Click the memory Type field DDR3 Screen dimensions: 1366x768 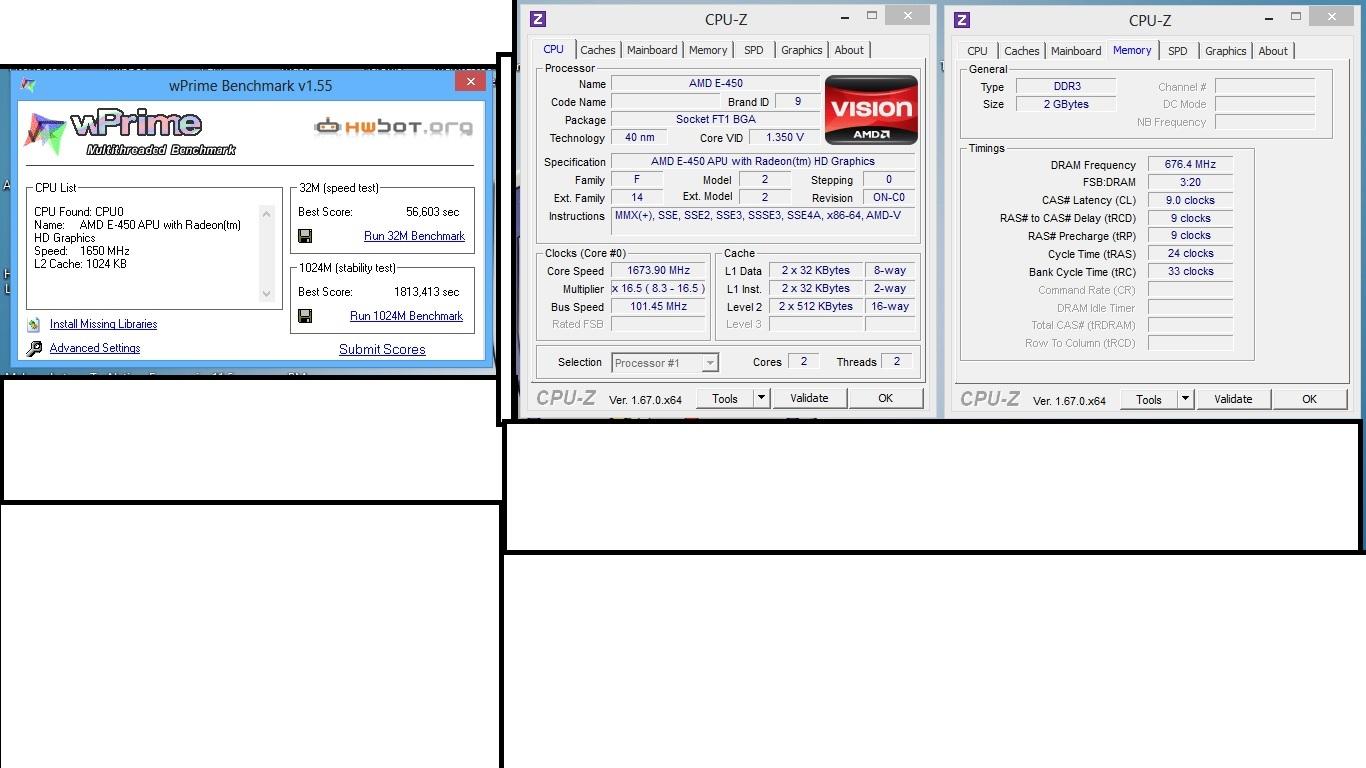[1067, 86]
